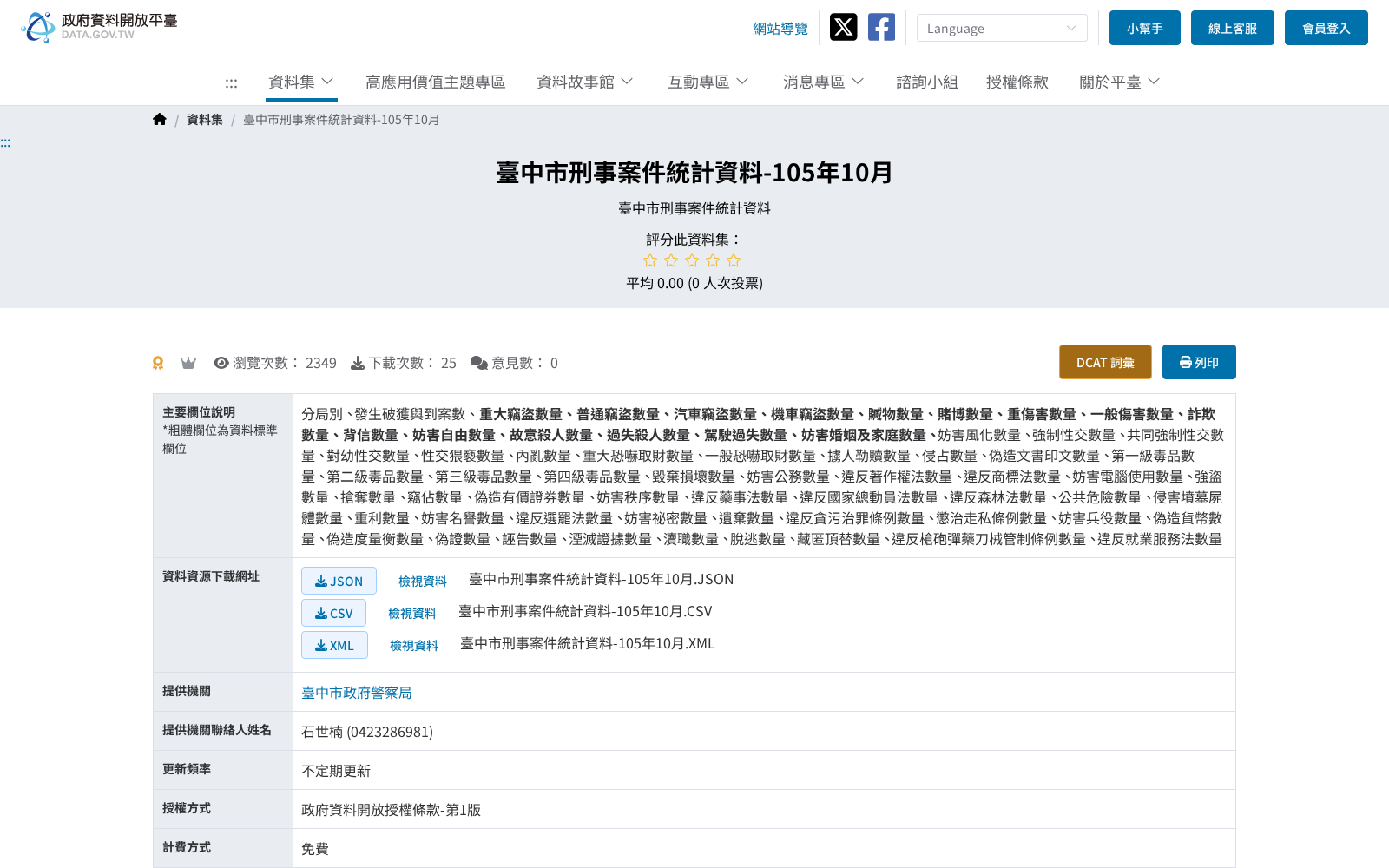Viewport: 1389px width, 868px height.
Task: Open the Facebook social icon
Action: pos(881,27)
